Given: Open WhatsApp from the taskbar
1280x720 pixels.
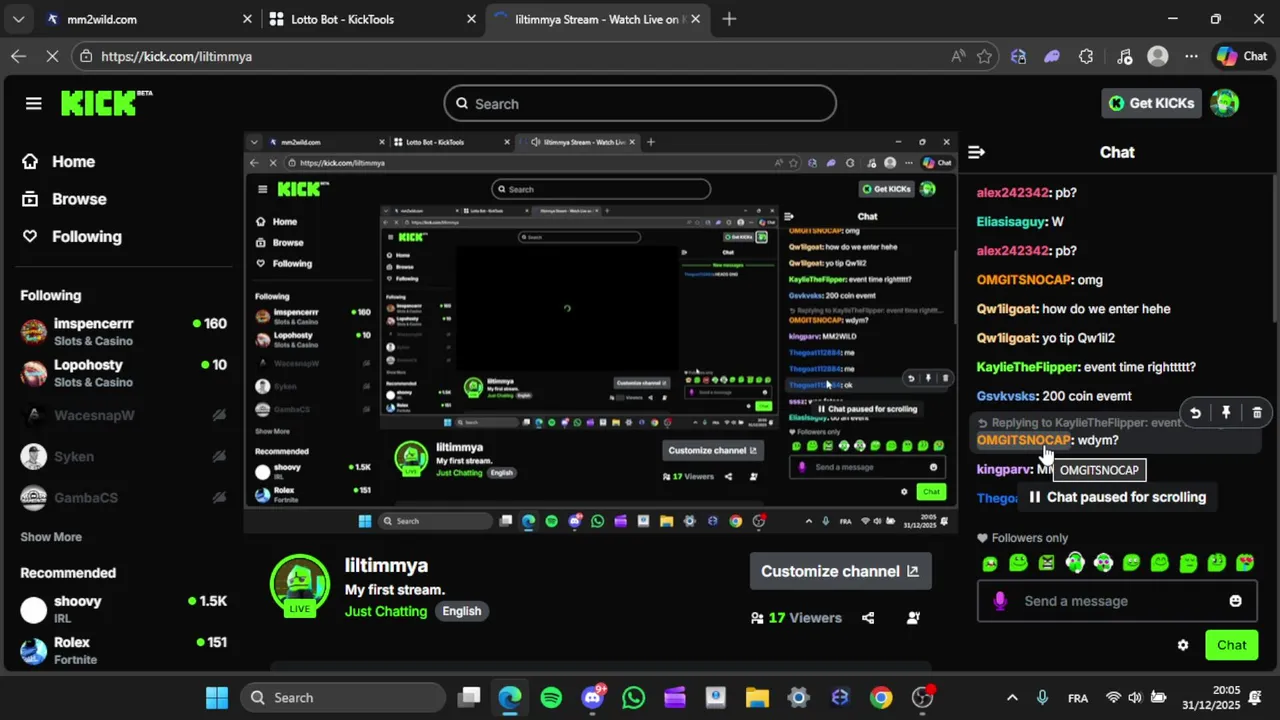Looking at the screenshot, I should [x=633, y=697].
